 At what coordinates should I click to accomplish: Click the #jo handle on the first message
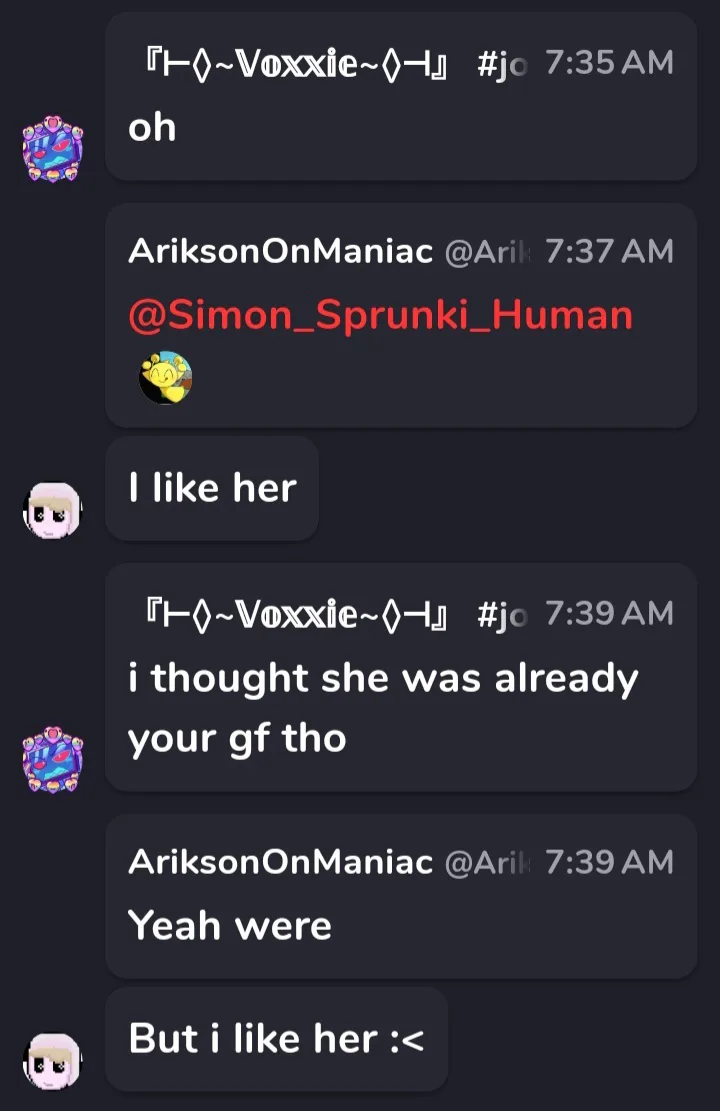(x=502, y=64)
